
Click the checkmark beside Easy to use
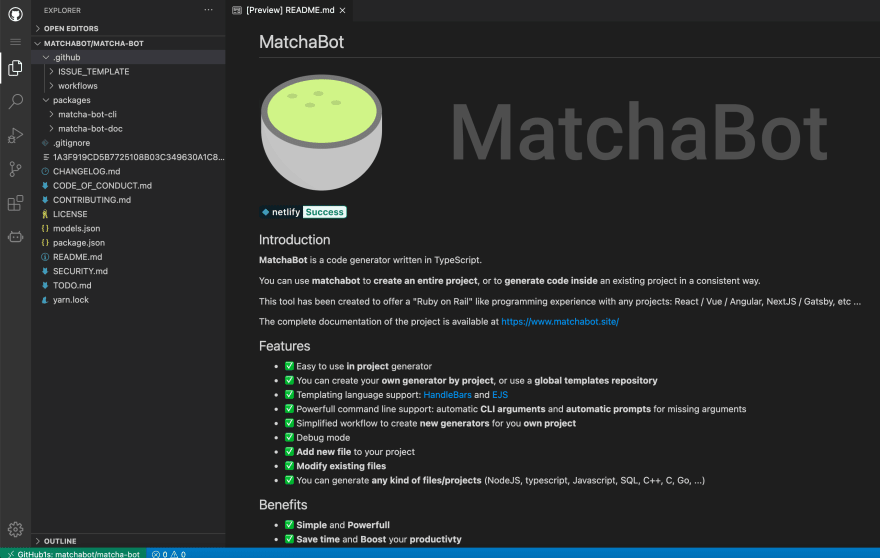coord(289,366)
